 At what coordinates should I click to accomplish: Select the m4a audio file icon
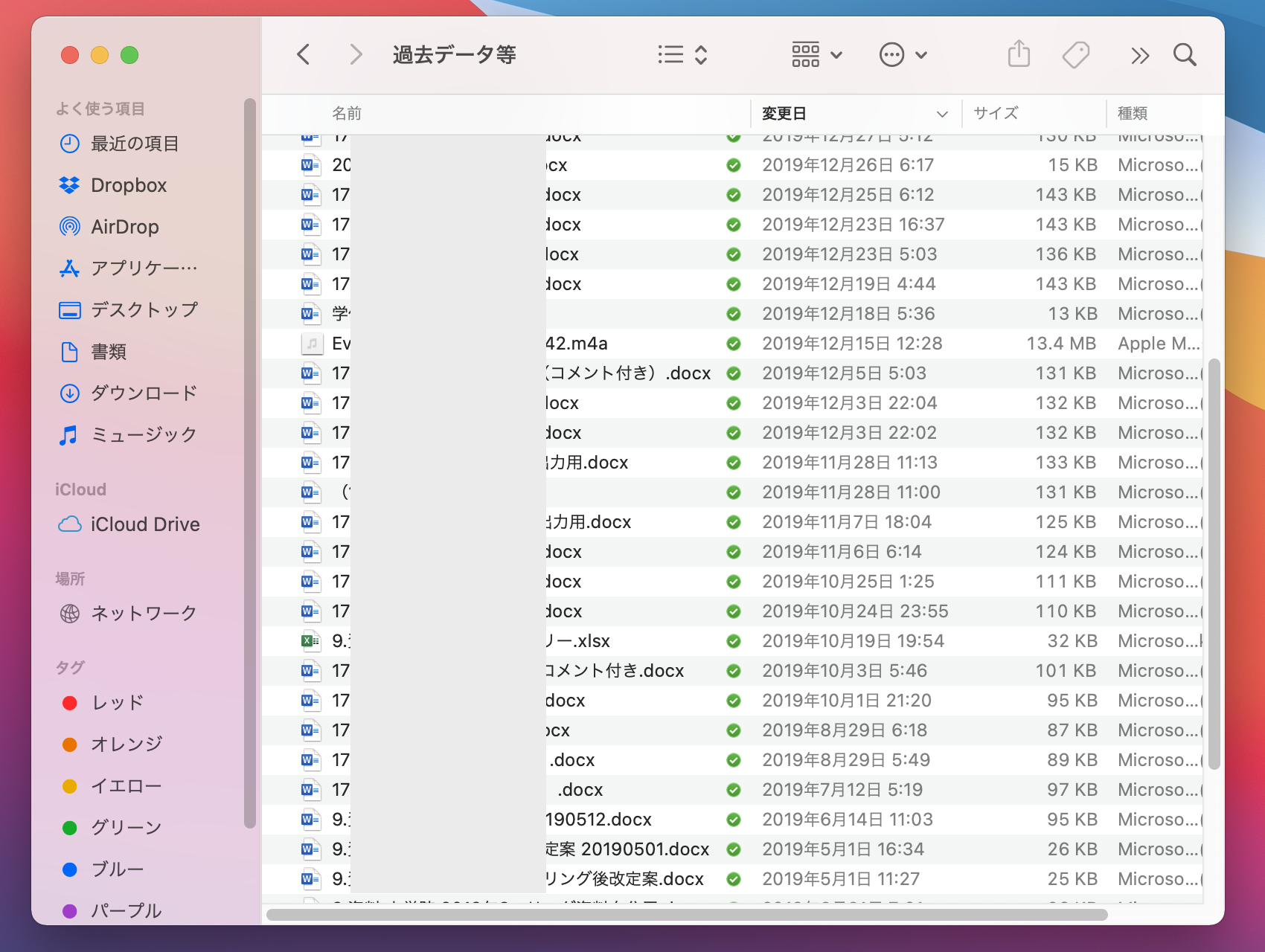pyautogui.click(x=310, y=344)
